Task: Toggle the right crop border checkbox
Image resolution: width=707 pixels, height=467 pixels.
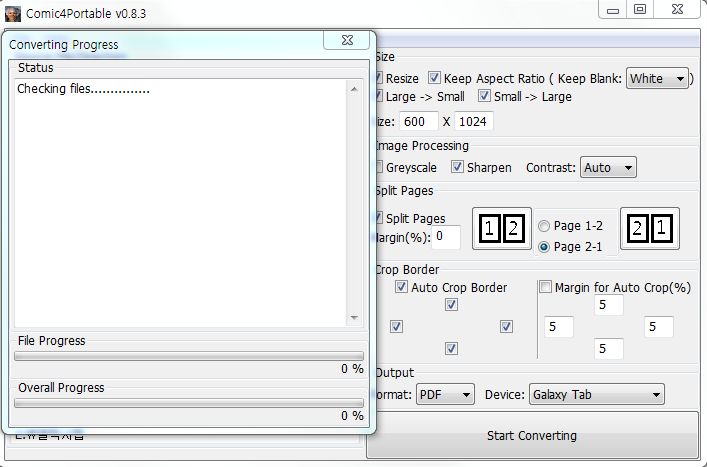Action: coord(506,326)
